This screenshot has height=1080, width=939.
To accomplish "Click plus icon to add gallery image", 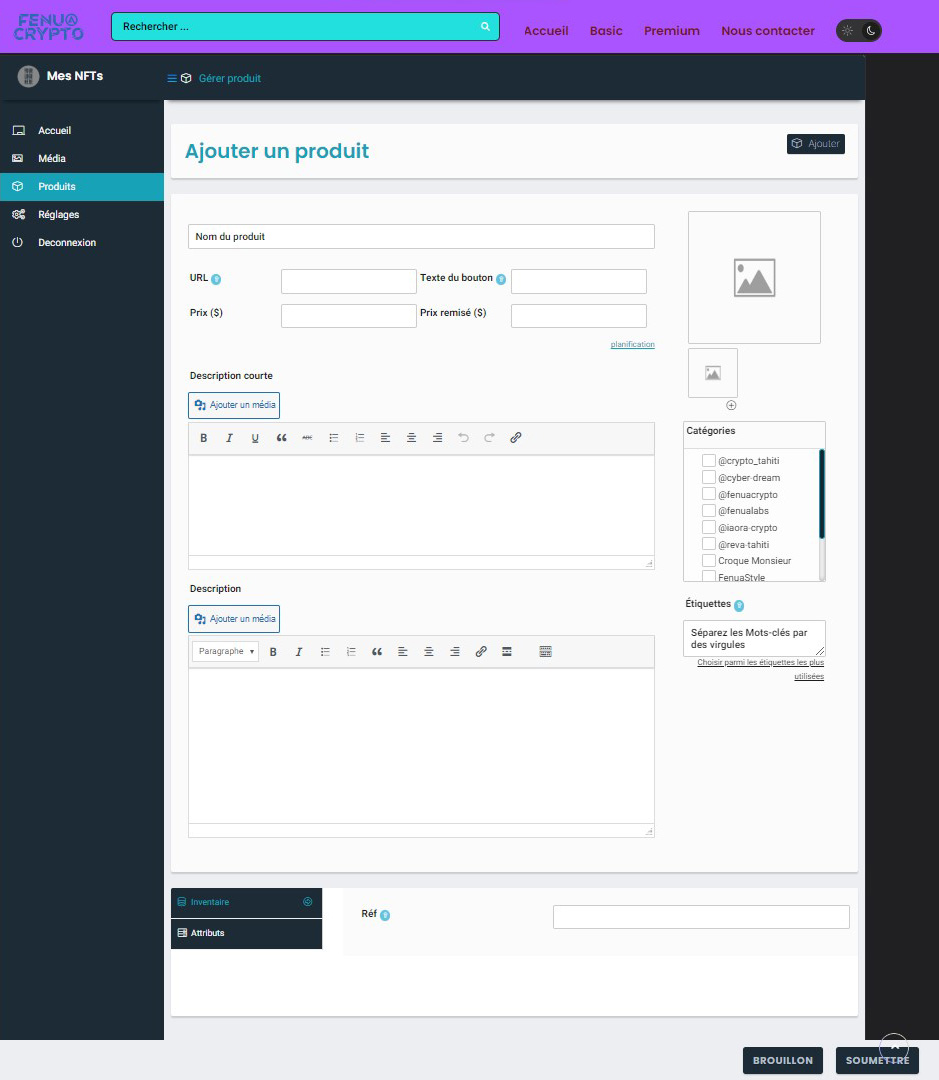I will pyautogui.click(x=731, y=405).
